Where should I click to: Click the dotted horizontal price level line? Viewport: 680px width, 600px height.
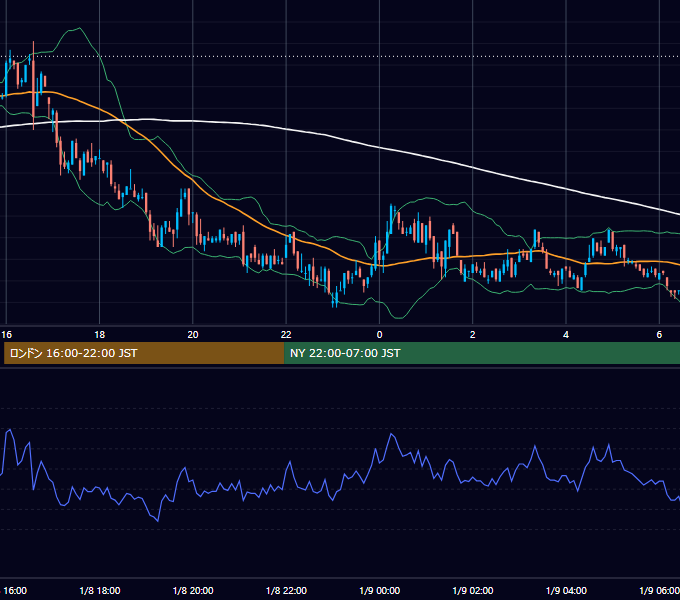(x=340, y=56)
